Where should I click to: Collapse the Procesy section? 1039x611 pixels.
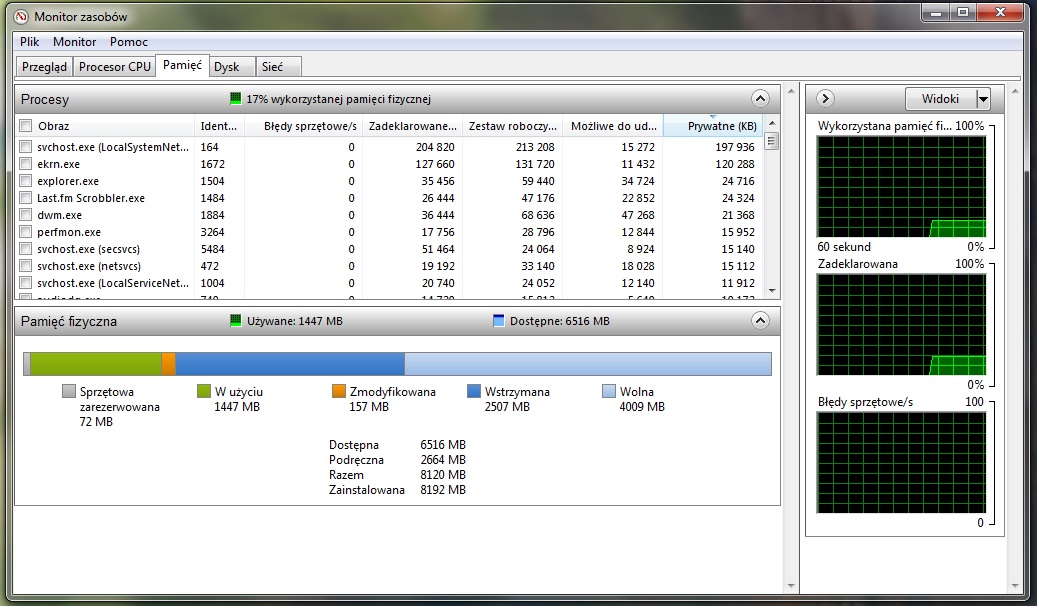point(760,99)
